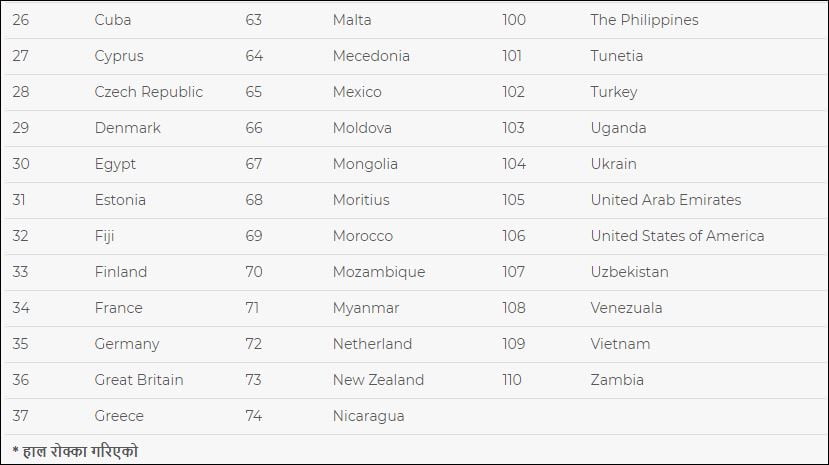Click the Nepali footnote below the table

pyautogui.click(x=75, y=451)
